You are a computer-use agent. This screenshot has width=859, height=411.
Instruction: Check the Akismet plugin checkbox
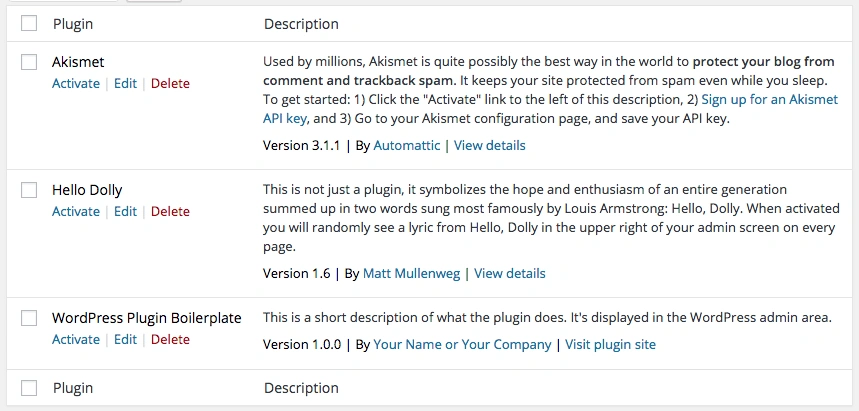click(x=29, y=62)
